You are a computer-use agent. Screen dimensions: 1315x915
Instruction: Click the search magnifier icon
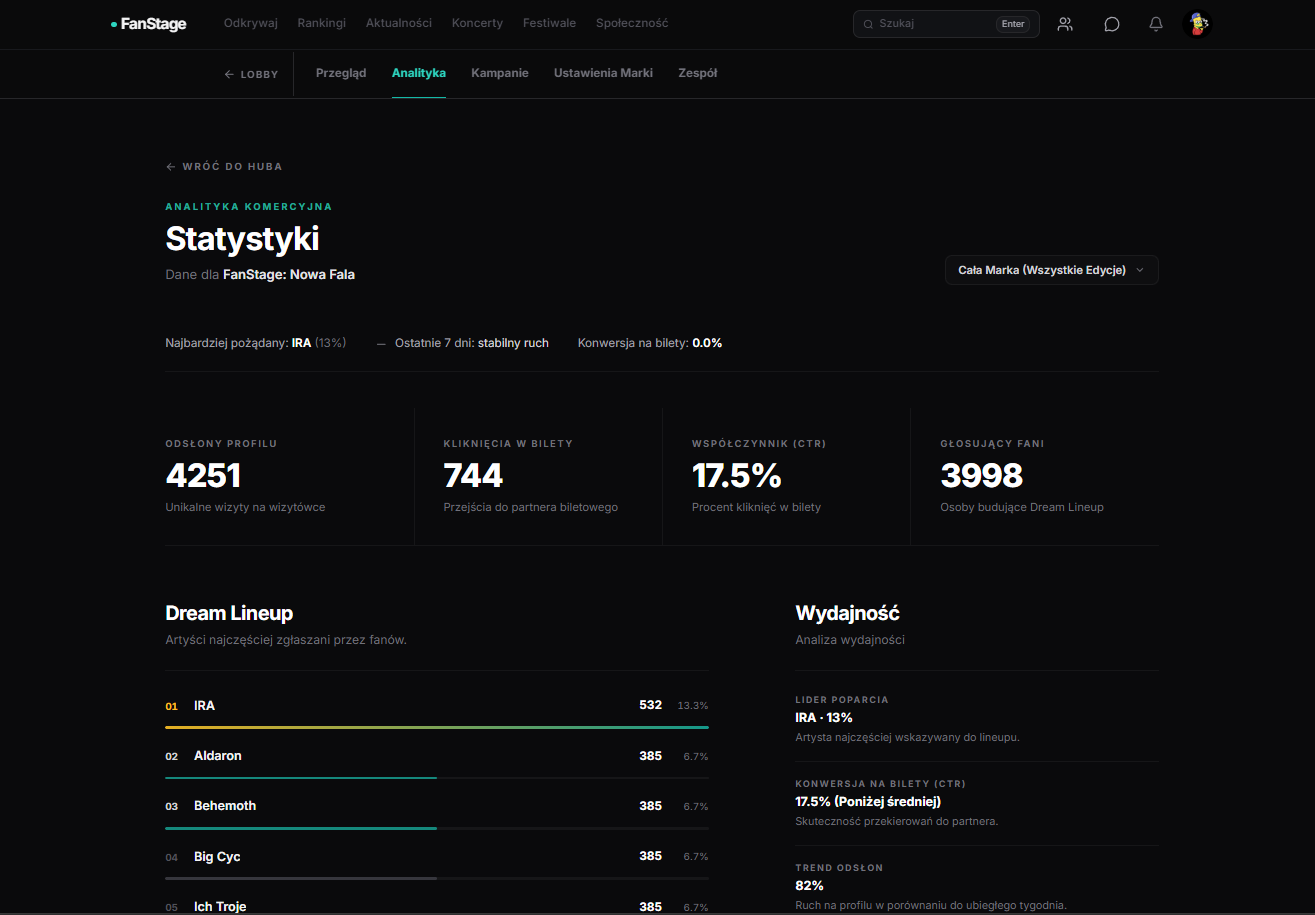[x=868, y=24]
